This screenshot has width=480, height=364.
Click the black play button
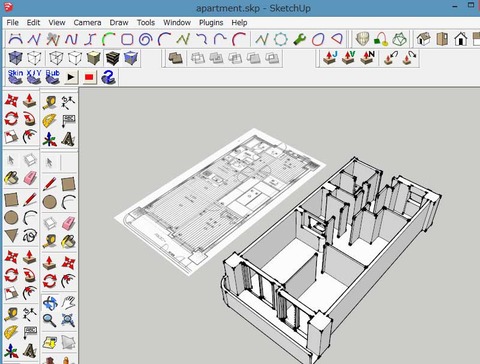71,77
